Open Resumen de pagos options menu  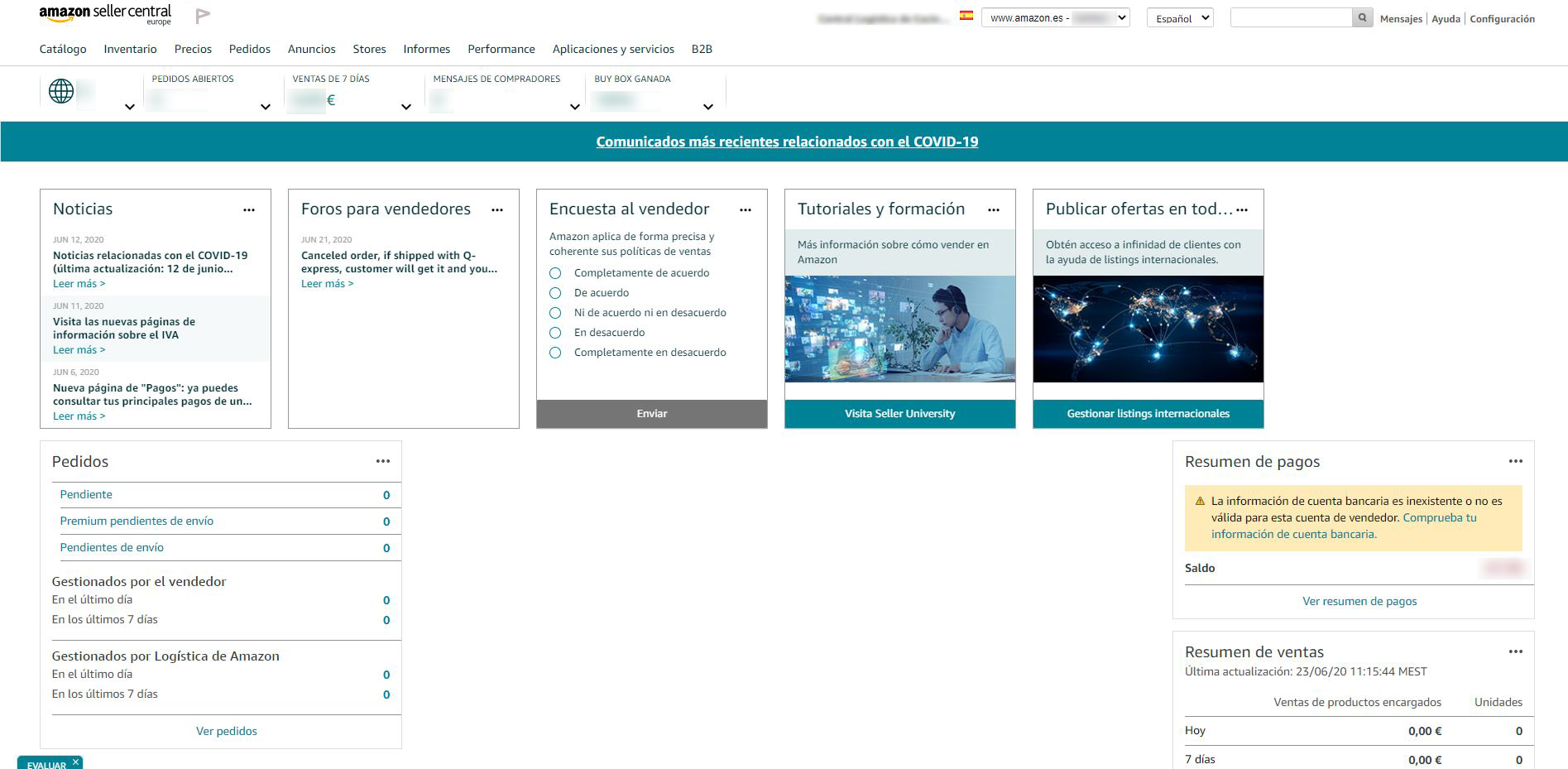point(1516,461)
